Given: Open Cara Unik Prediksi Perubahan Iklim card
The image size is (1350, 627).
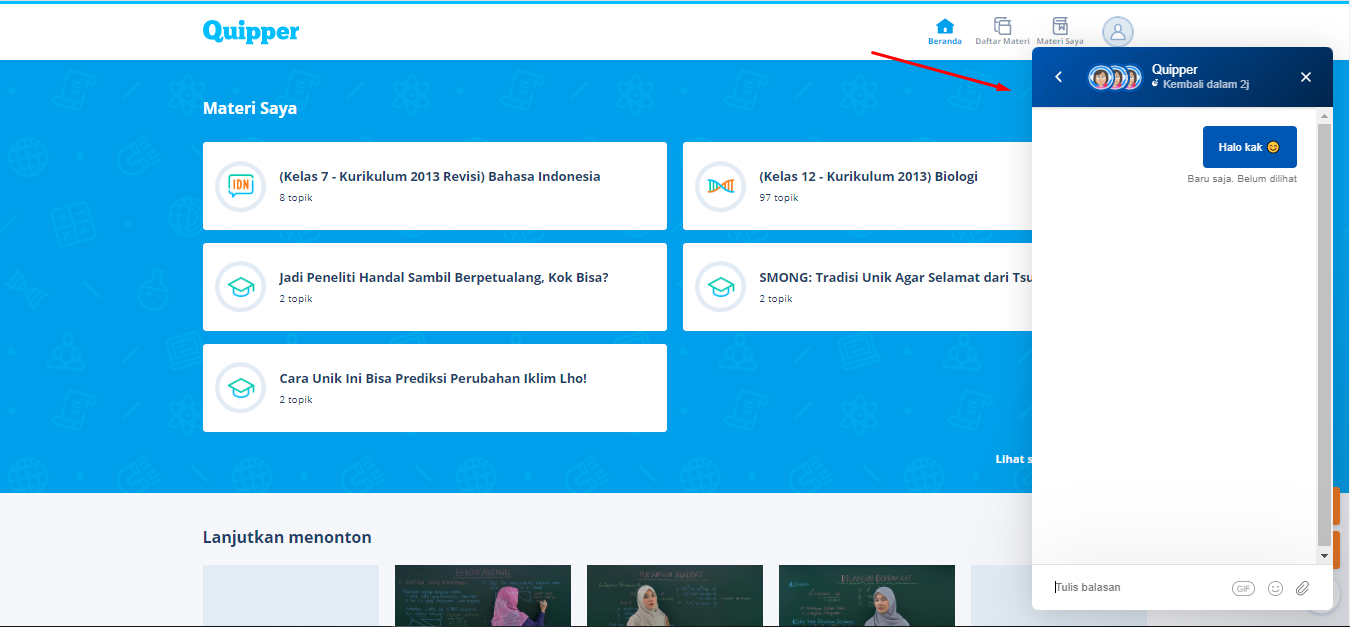Looking at the screenshot, I should (x=434, y=388).
